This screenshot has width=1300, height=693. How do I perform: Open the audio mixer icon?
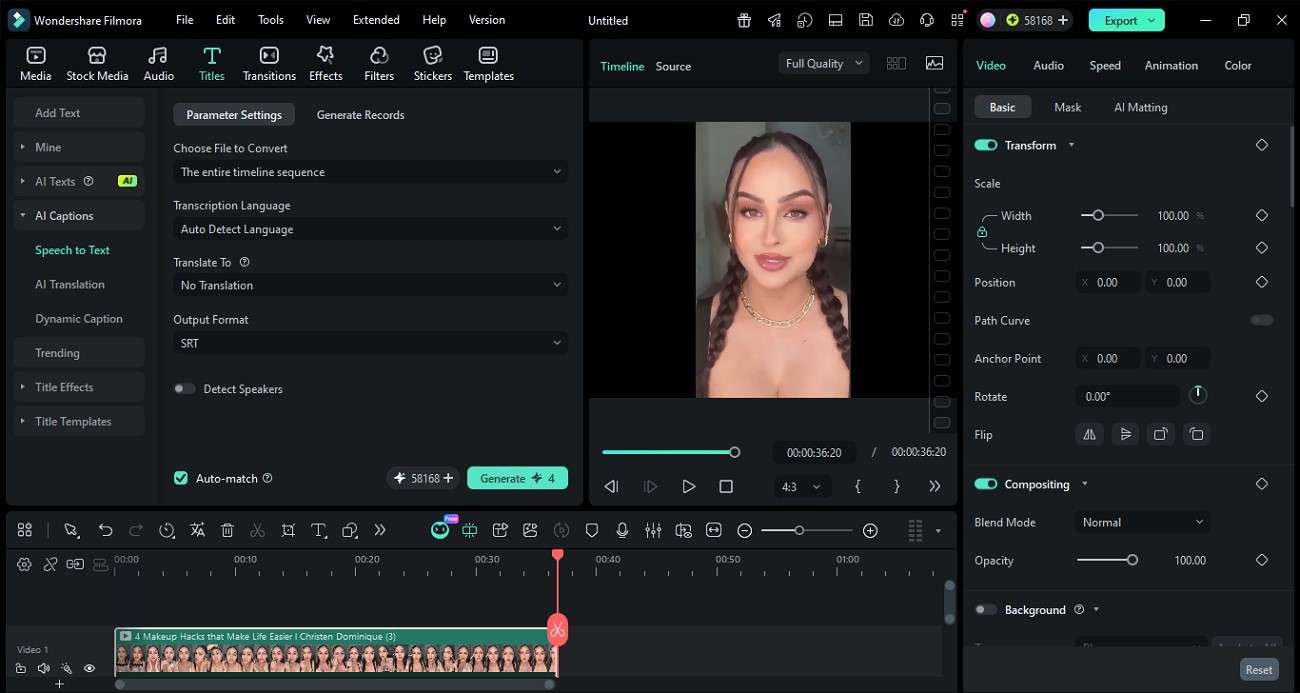pos(653,530)
